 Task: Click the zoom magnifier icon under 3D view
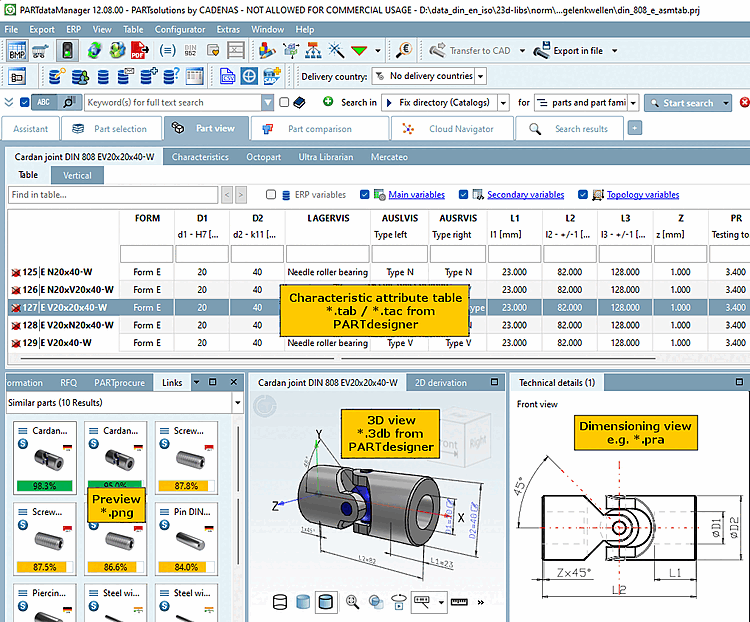(353, 602)
